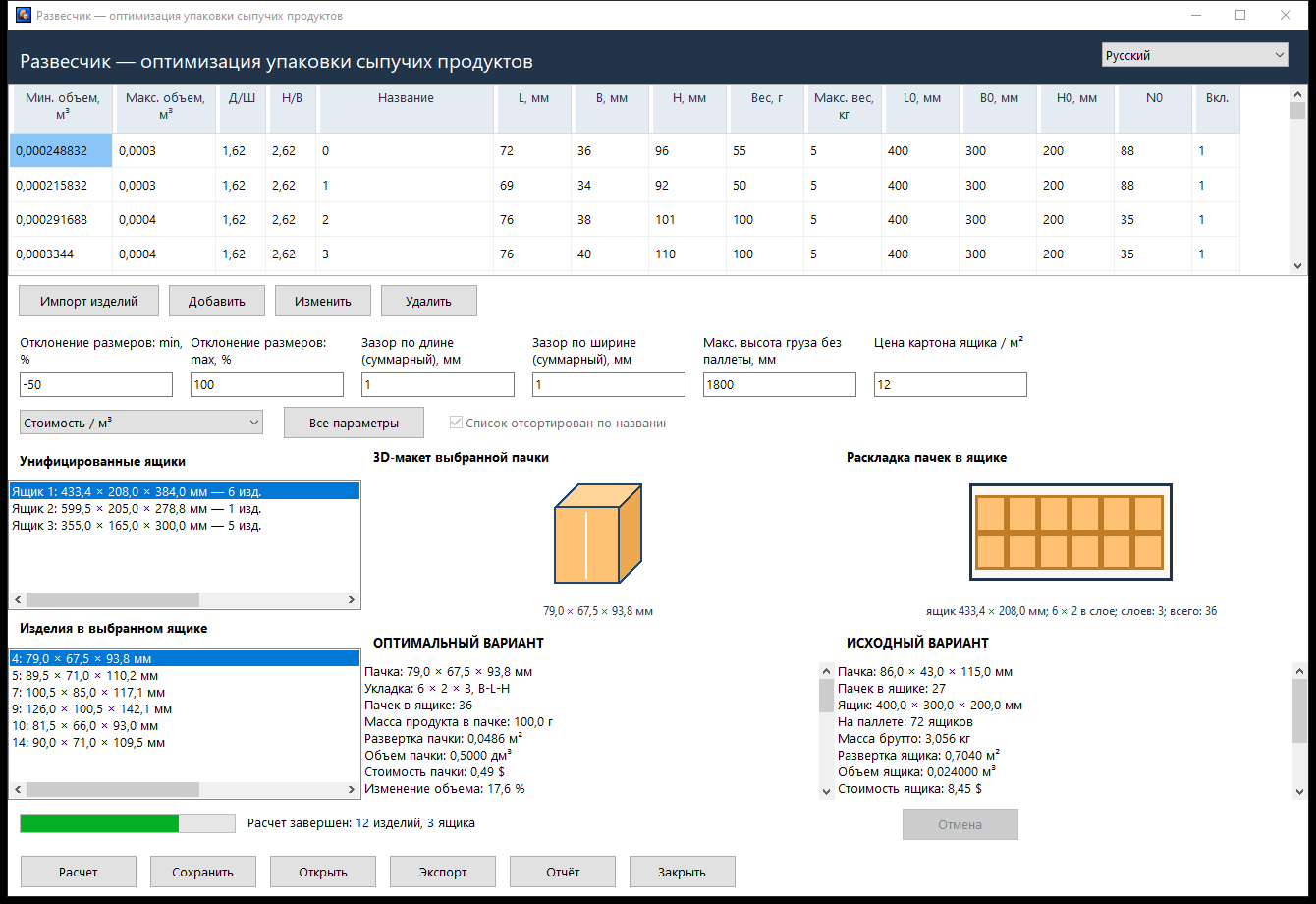Click the Вес, г column header
The image size is (1316, 904).
pyautogui.click(x=765, y=108)
